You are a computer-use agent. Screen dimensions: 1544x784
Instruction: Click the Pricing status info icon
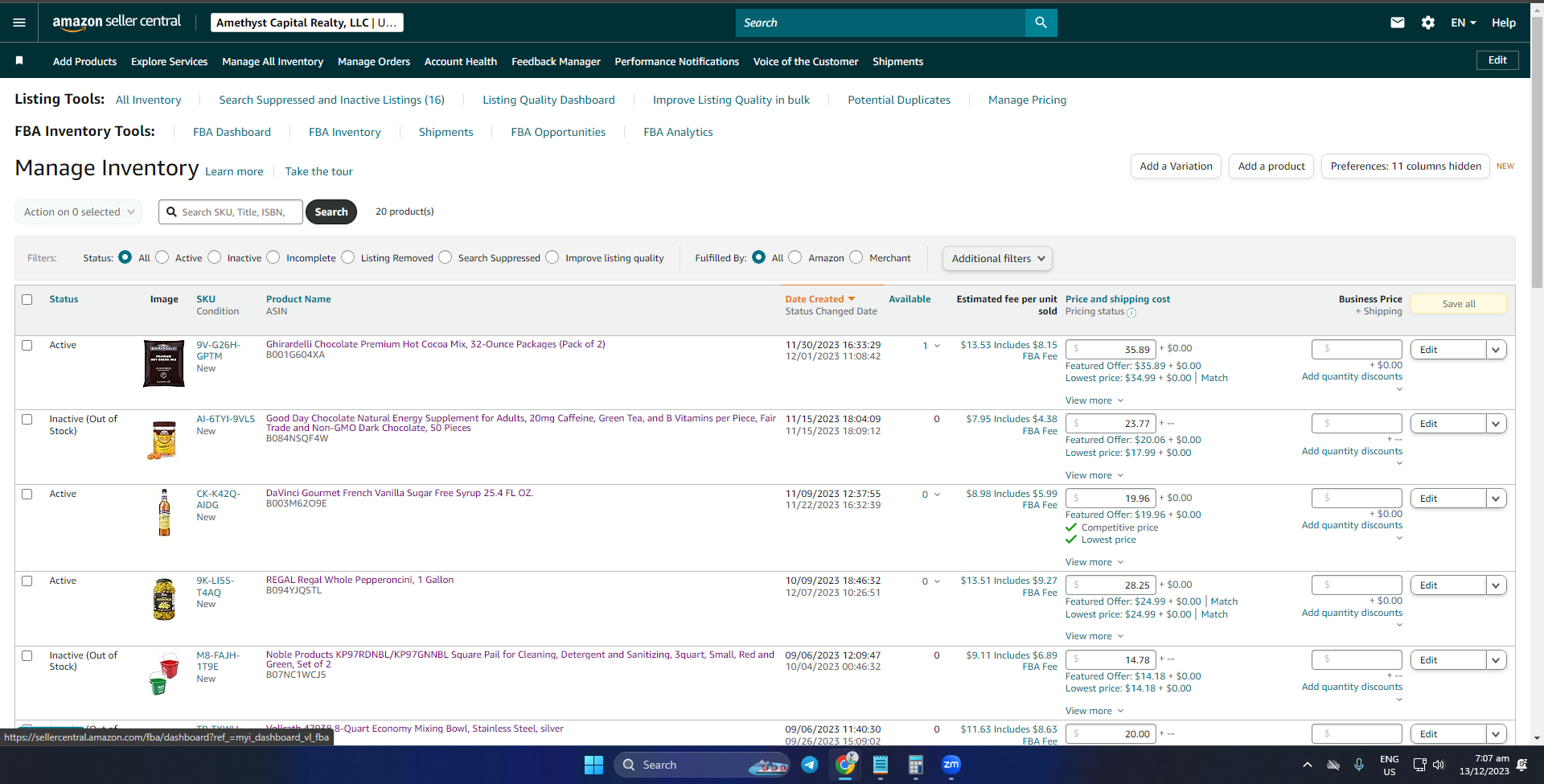1131,313
